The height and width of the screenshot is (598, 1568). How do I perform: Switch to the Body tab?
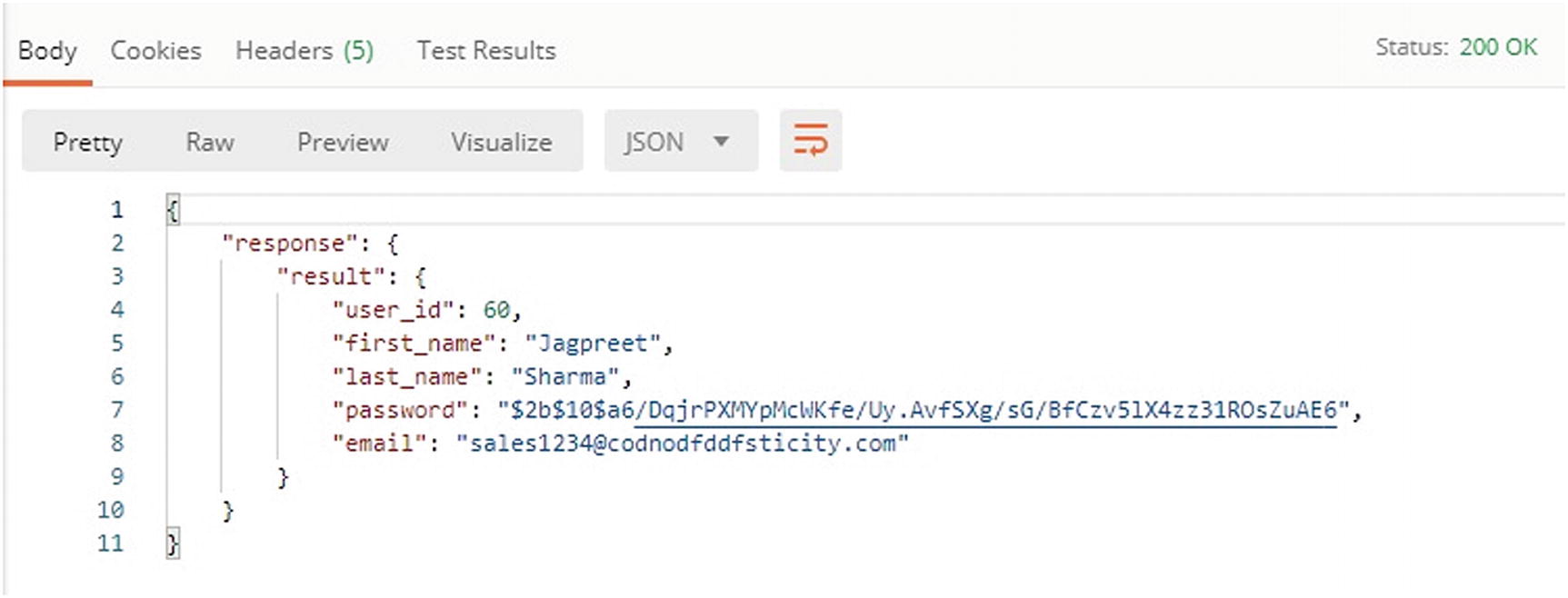(47, 51)
